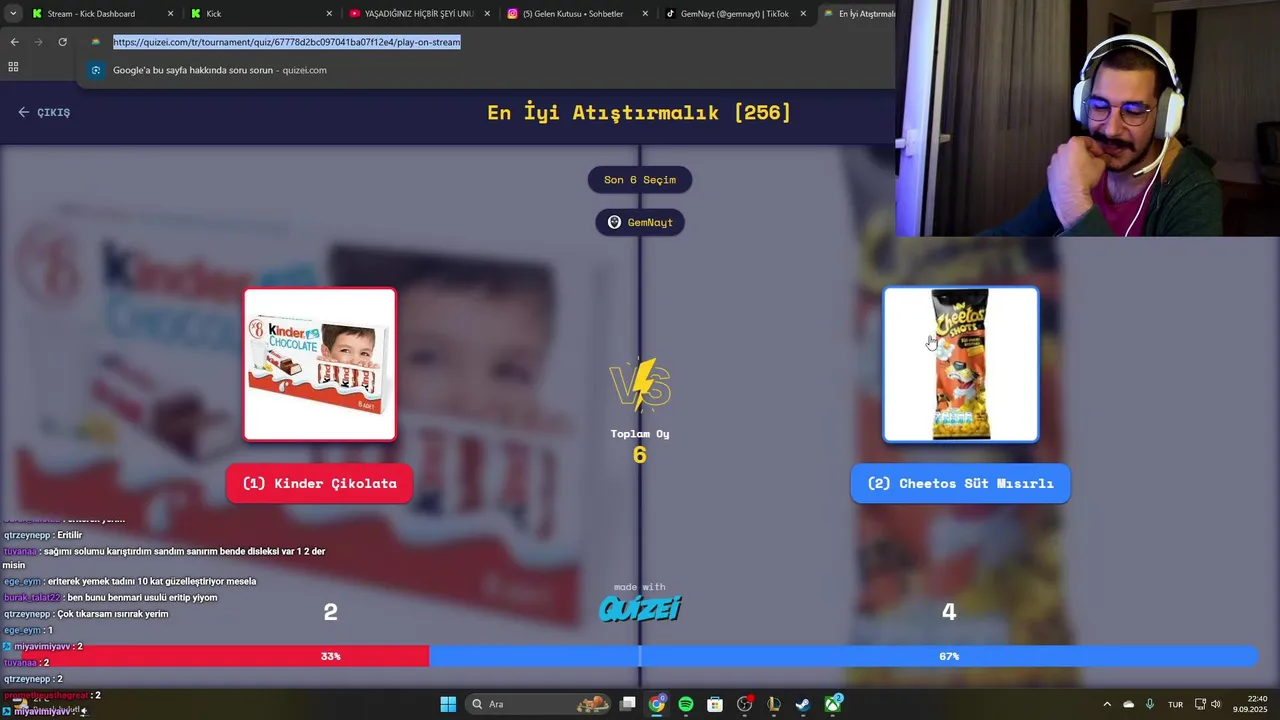Screen dimensions: 1280x720
Task: Open the apps grid icon in bookmarks bar
Action: tap(13, 67)
